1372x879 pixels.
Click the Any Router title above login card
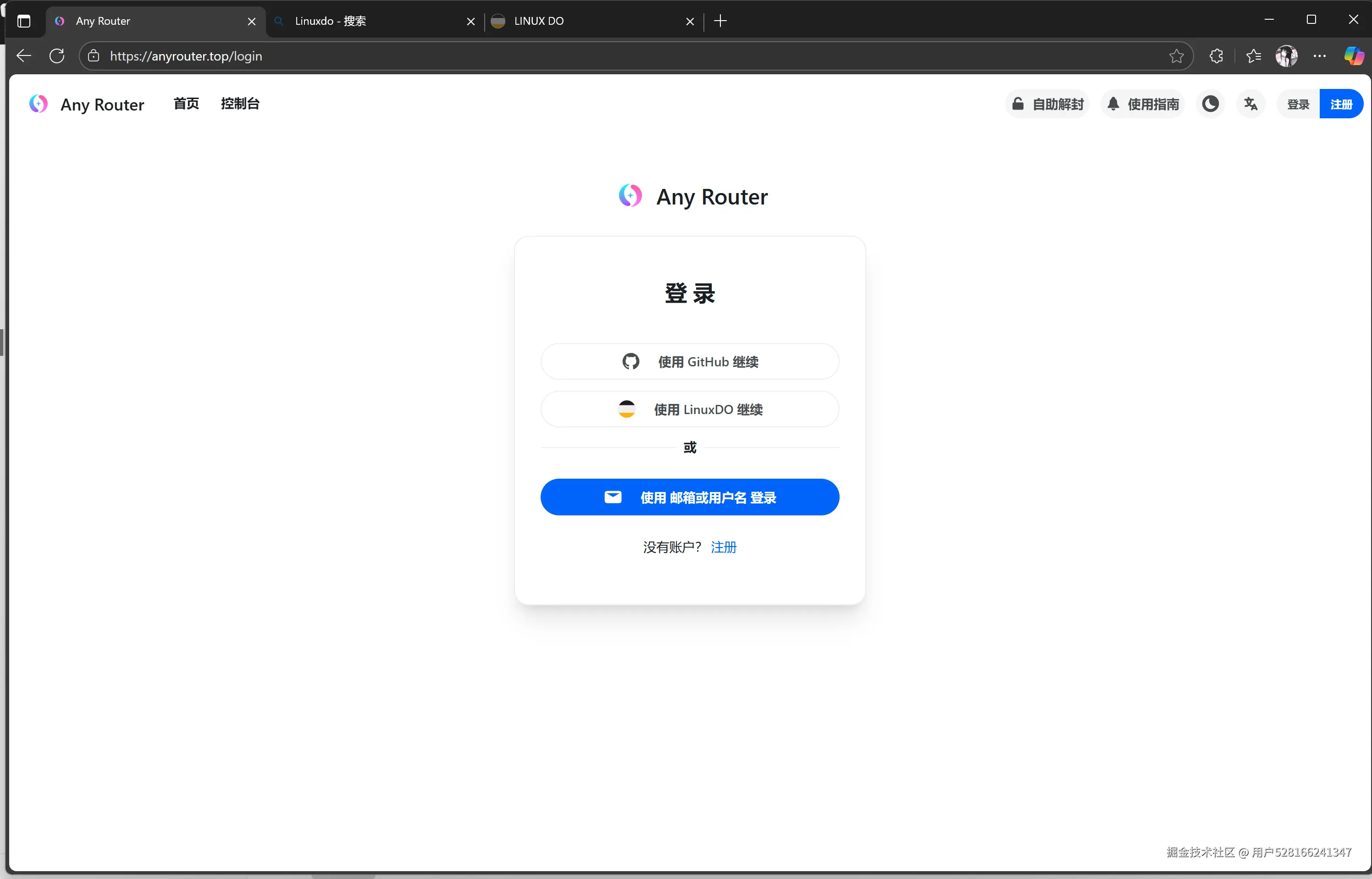coord(712,197)
